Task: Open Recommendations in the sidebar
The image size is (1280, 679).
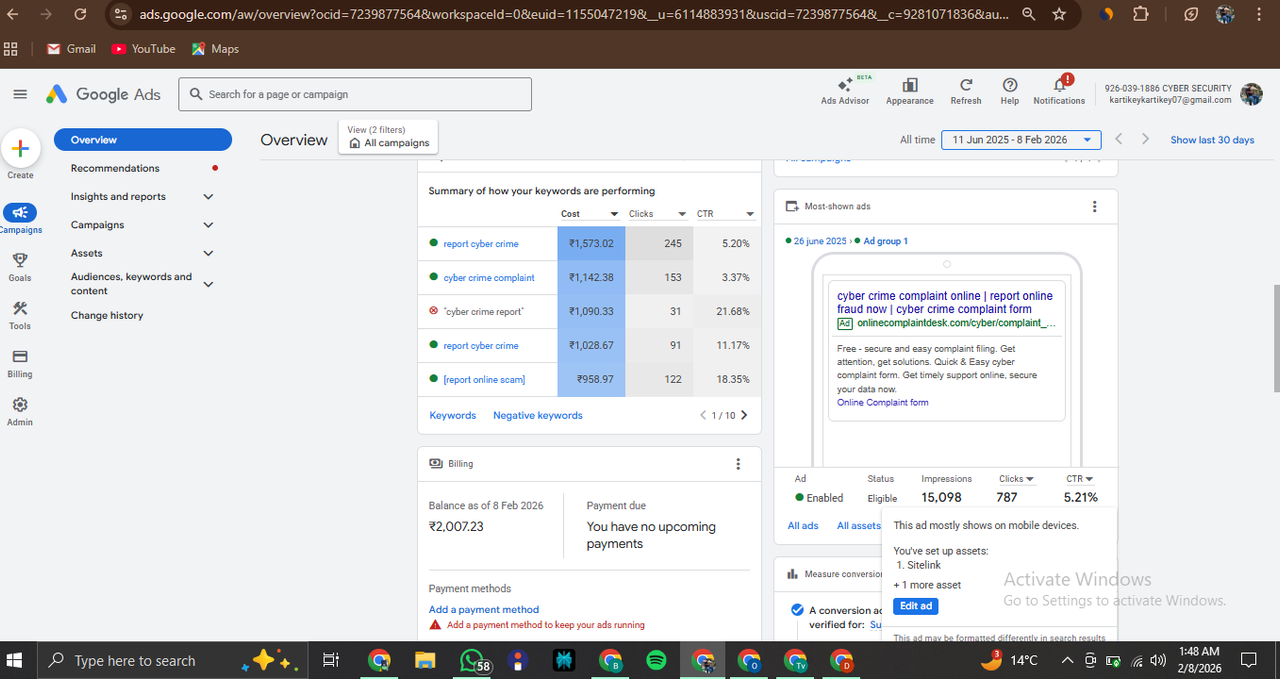Action: click(x=115, y=168)
